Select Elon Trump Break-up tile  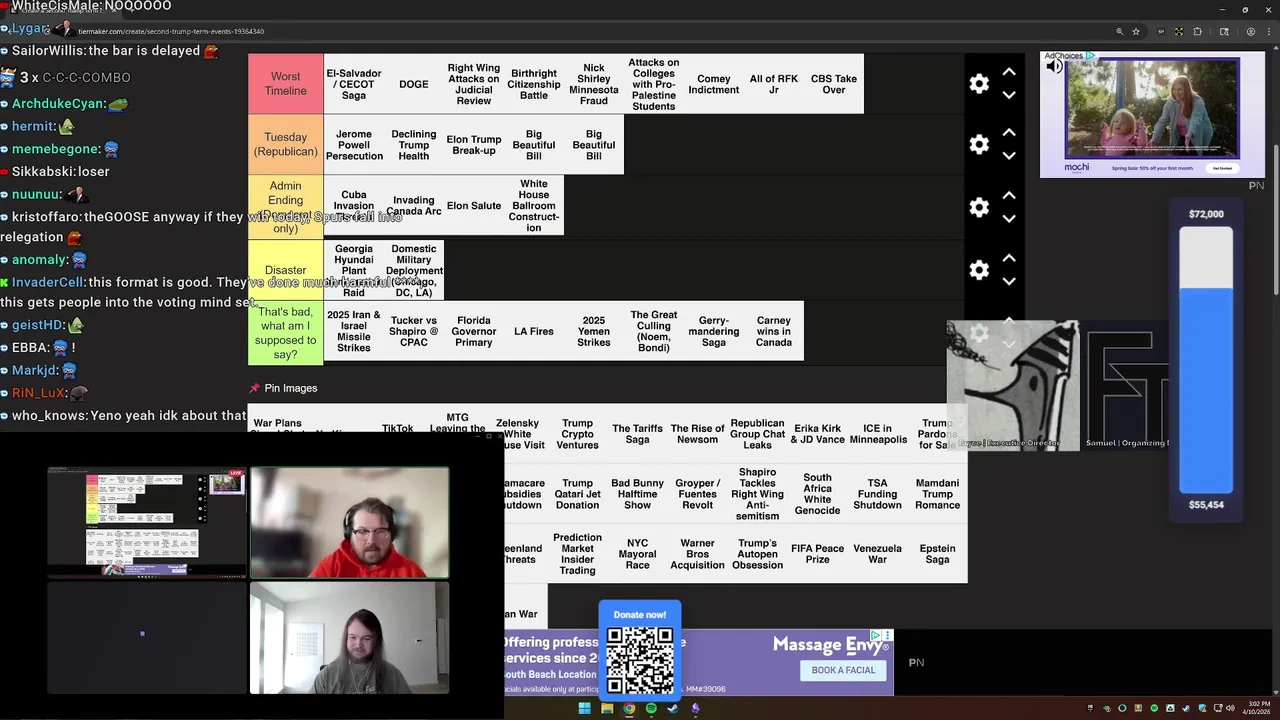point(474,145)
